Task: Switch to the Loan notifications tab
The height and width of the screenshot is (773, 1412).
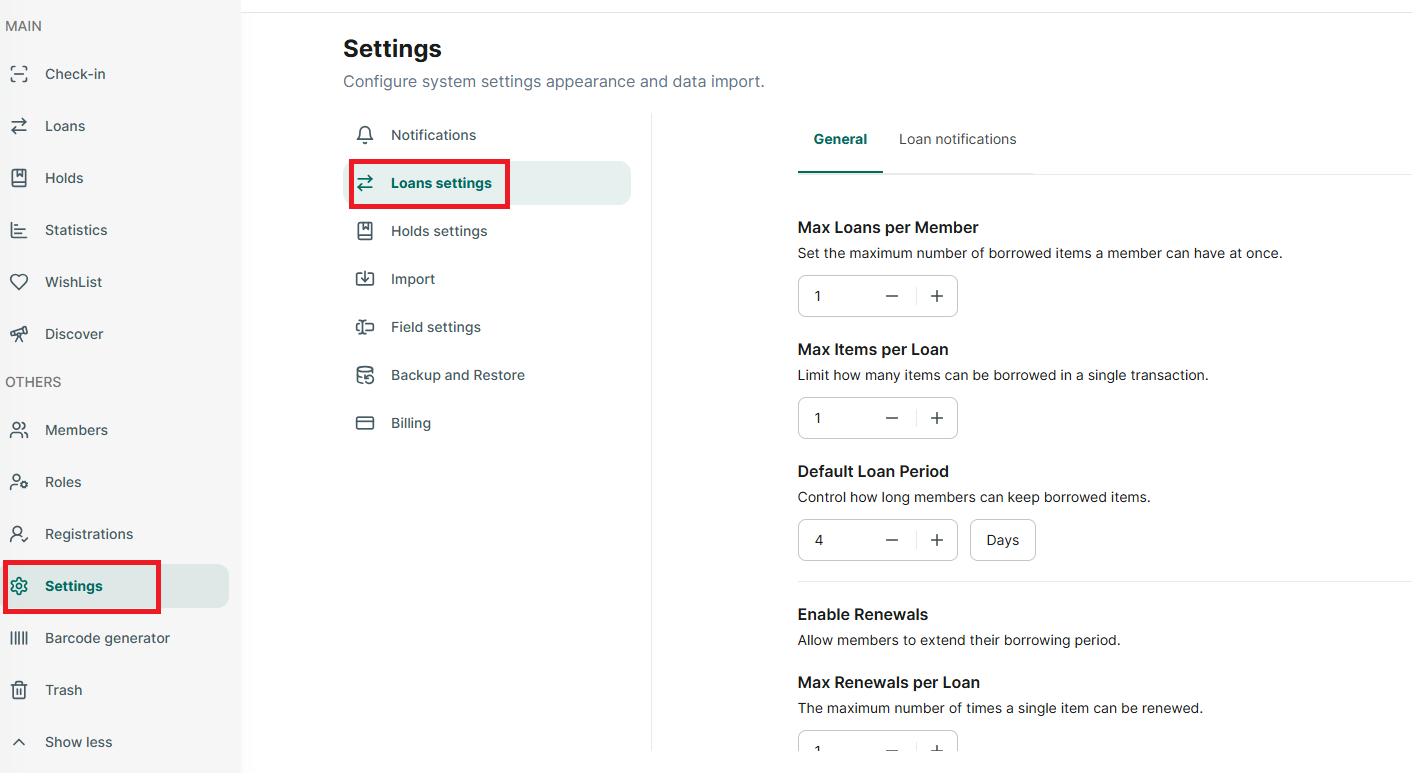Action: pos(957,140)
